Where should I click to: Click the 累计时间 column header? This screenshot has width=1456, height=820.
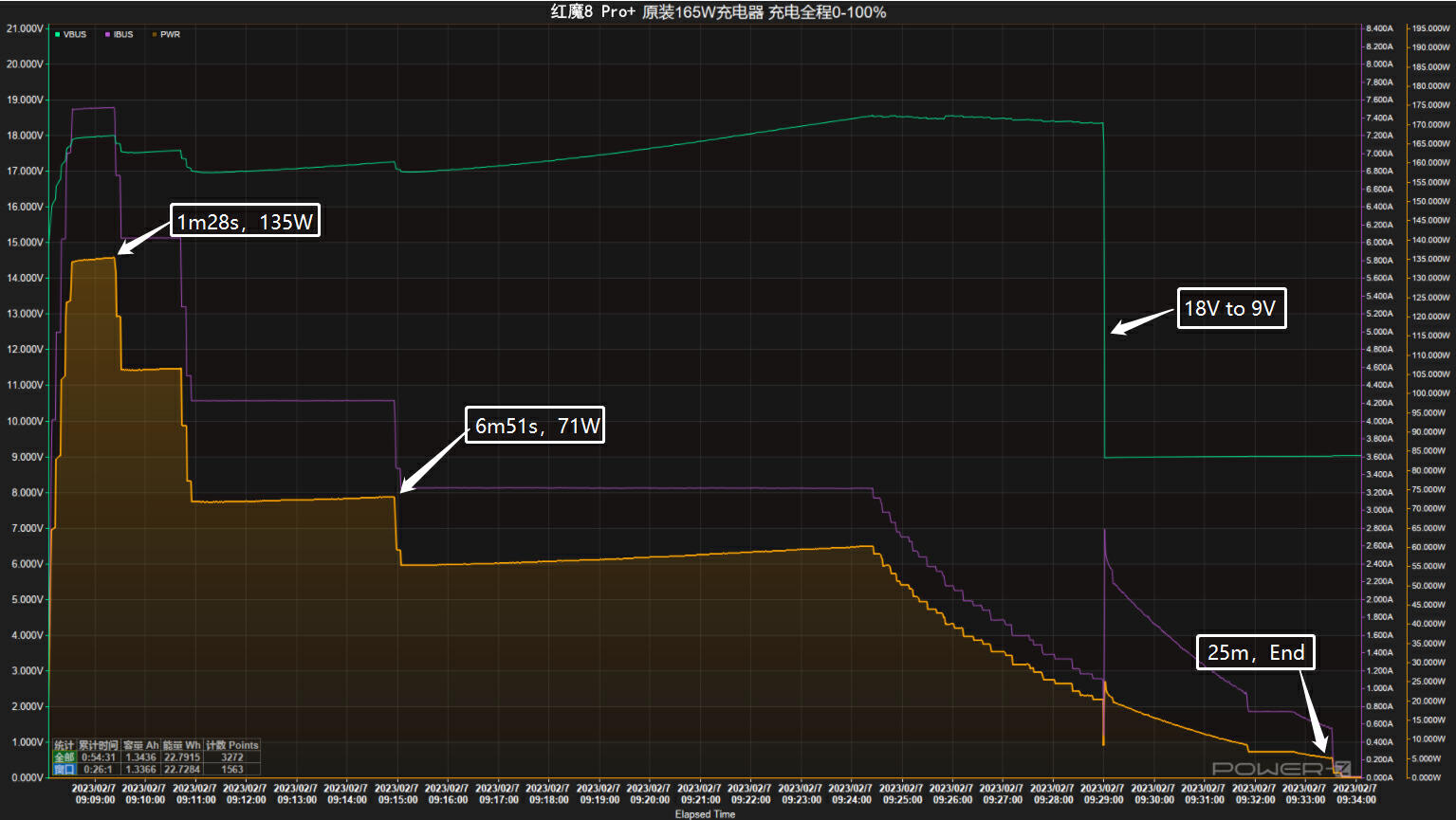point(98,745)
